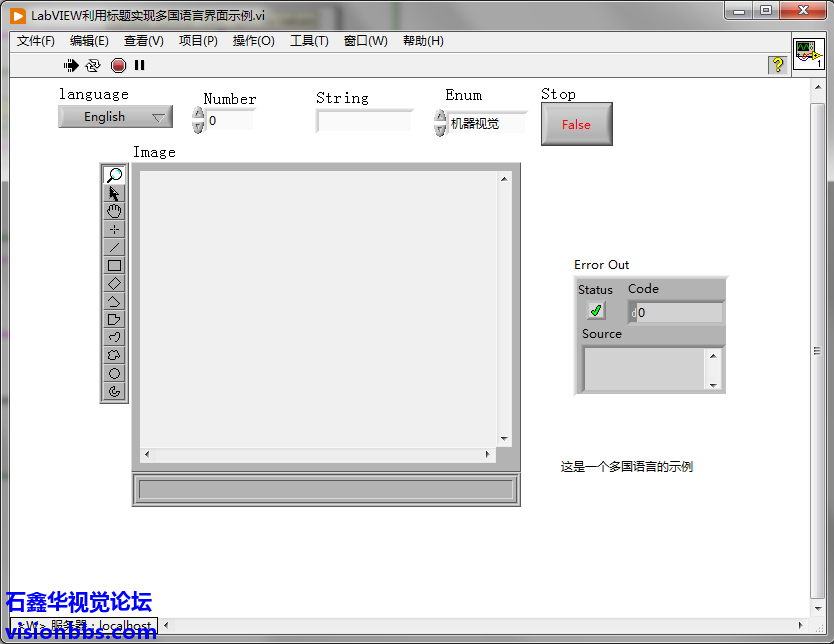Open the context help question mark
The width and height of the screenshot is (834, 644).
(777, 65)
